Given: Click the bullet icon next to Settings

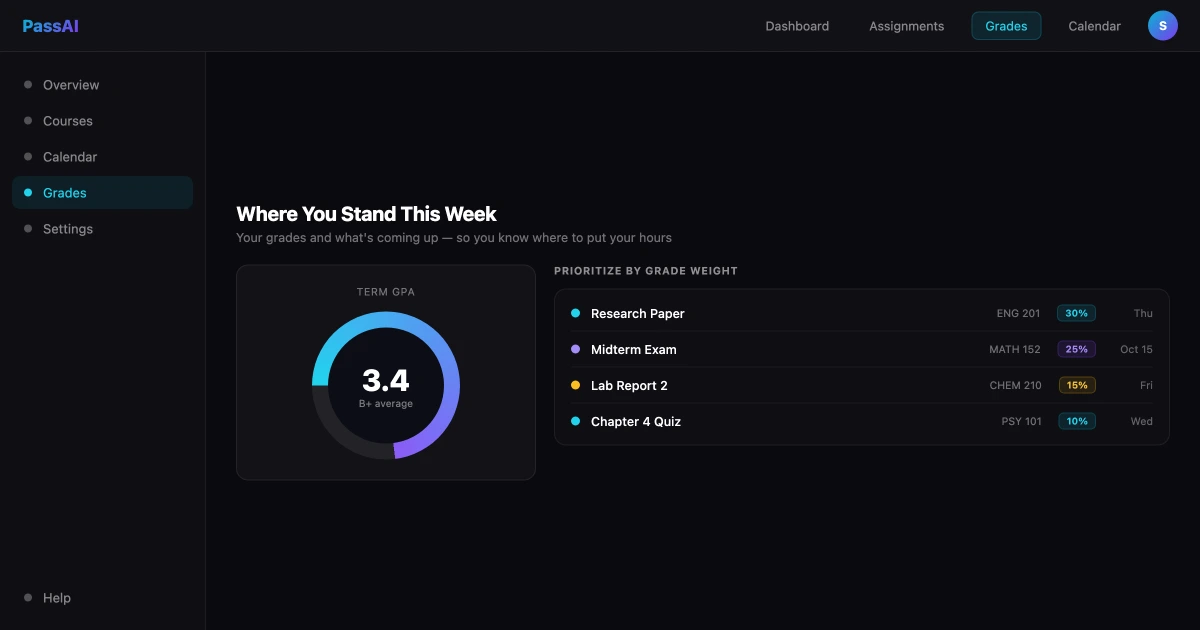Looking at the screenshot, I should tap(28, 229).
